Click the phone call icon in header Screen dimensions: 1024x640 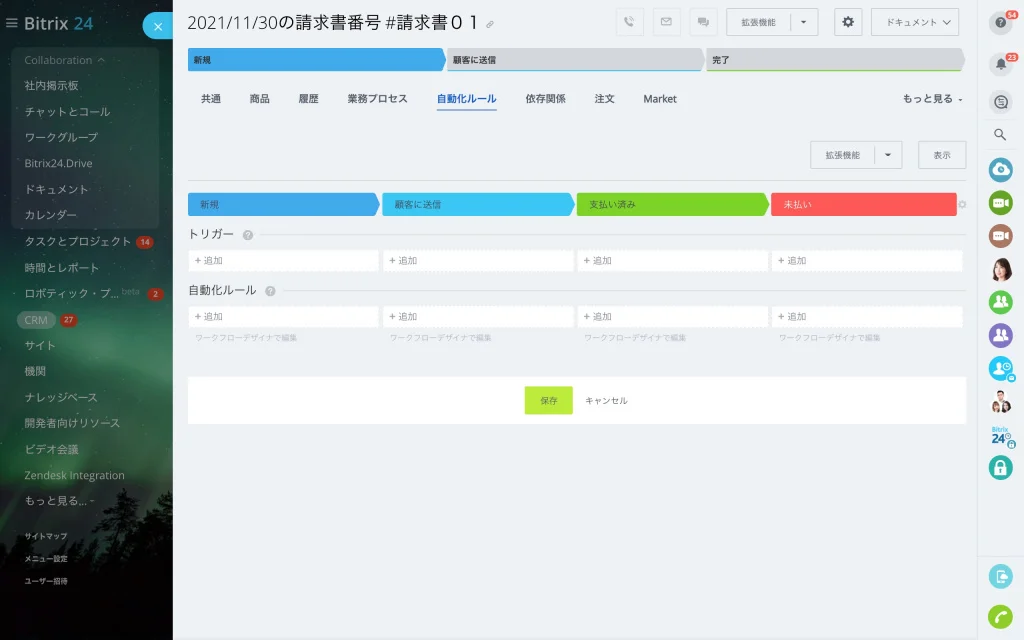(x=630, y=22)
